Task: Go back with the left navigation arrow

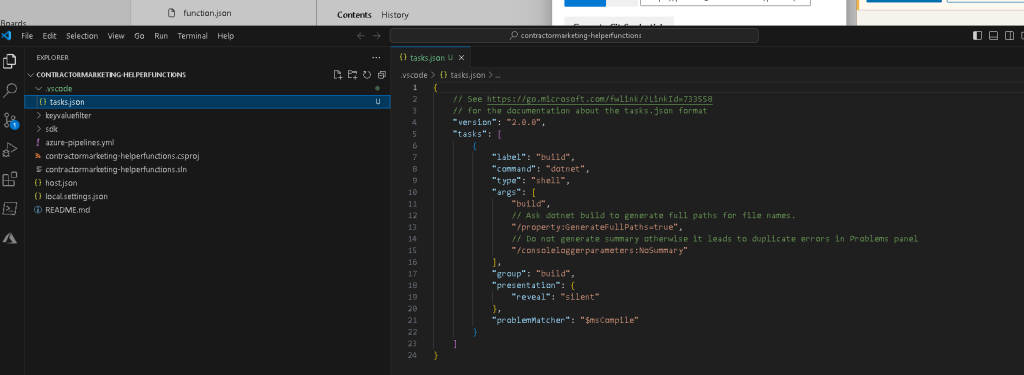Action: [361, 36]
